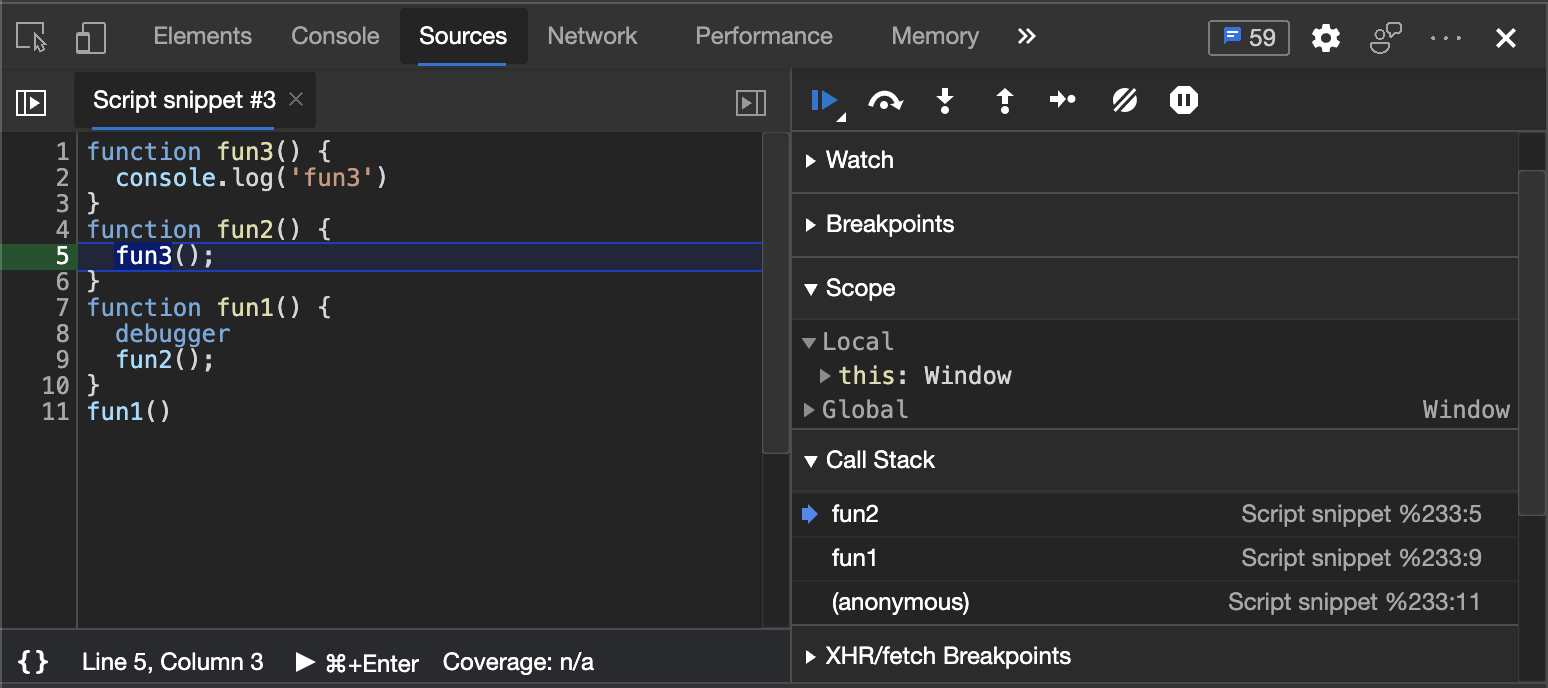
Task: Toggle device emulation toolbar
Action: click(x=91, y=38)
